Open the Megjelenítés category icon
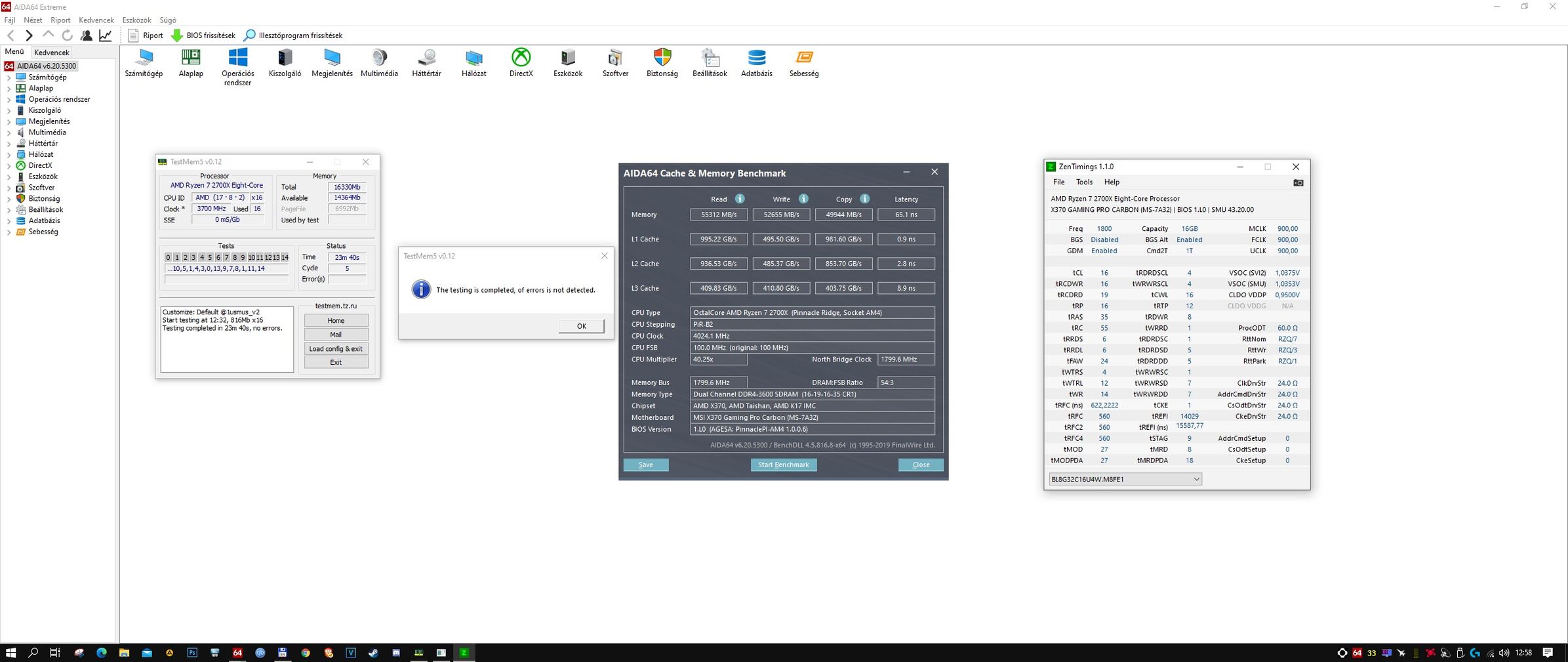Viewport: 1568px width, 662px height. tap(332, 63)
